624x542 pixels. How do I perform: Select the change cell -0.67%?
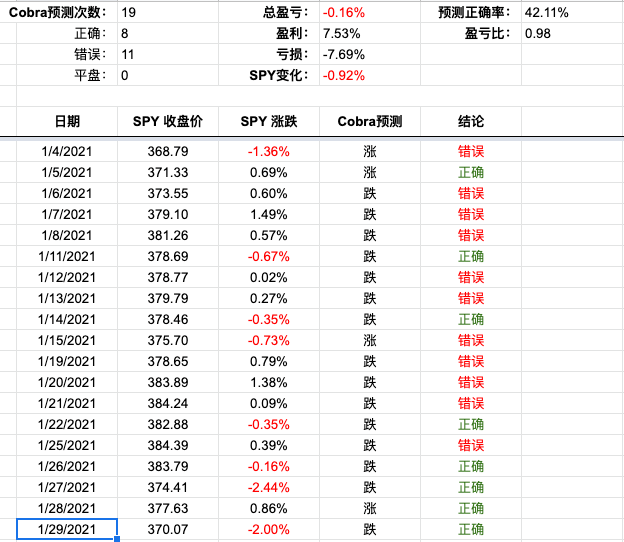[x=269, y=256]
